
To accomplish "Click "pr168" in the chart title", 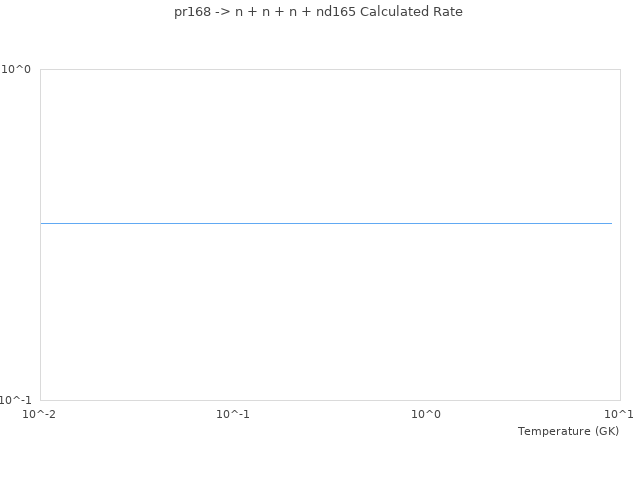I will coord(177,12).
